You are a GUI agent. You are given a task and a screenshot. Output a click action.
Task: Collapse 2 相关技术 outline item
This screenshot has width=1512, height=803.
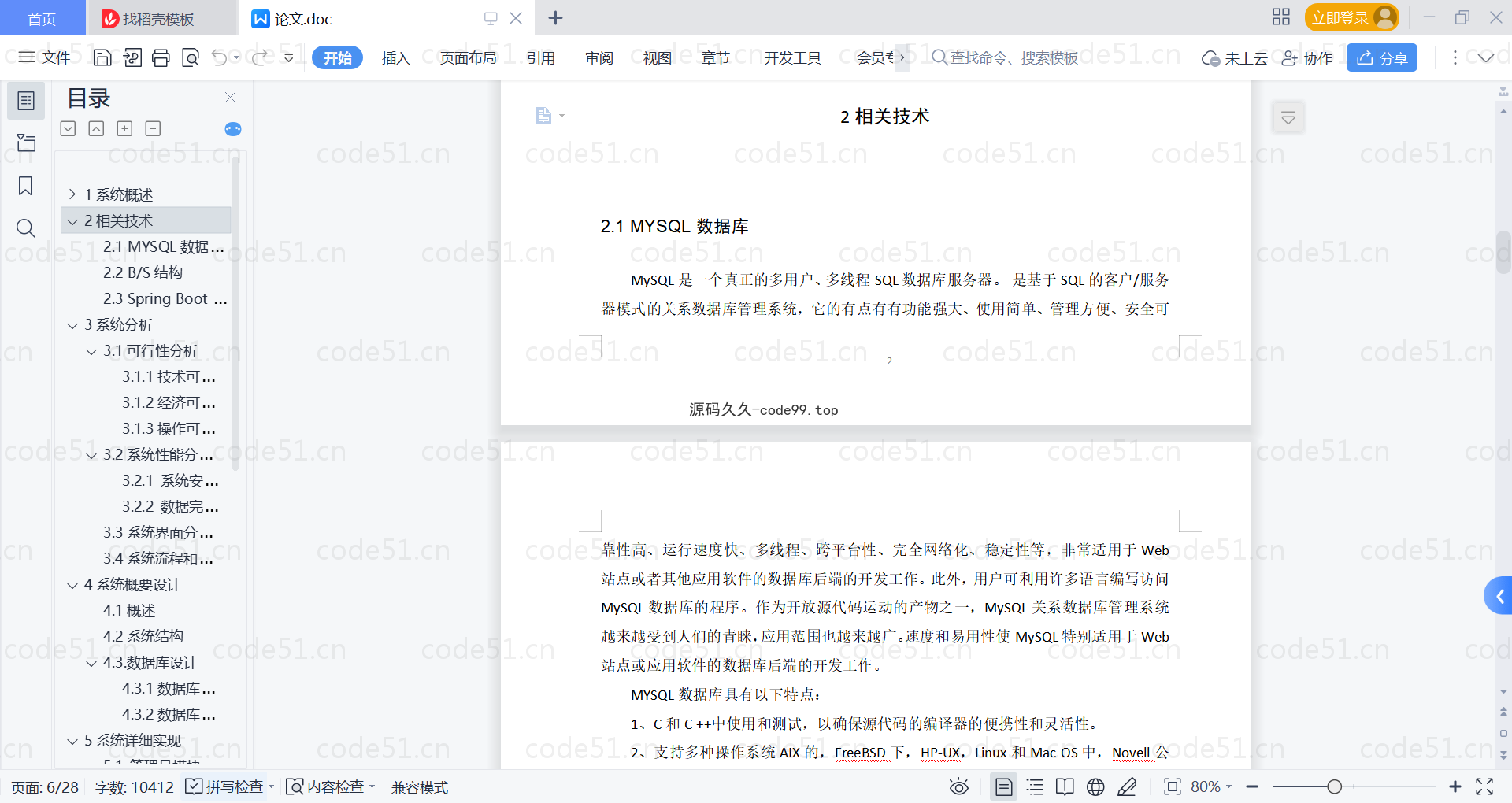(72, 221)
